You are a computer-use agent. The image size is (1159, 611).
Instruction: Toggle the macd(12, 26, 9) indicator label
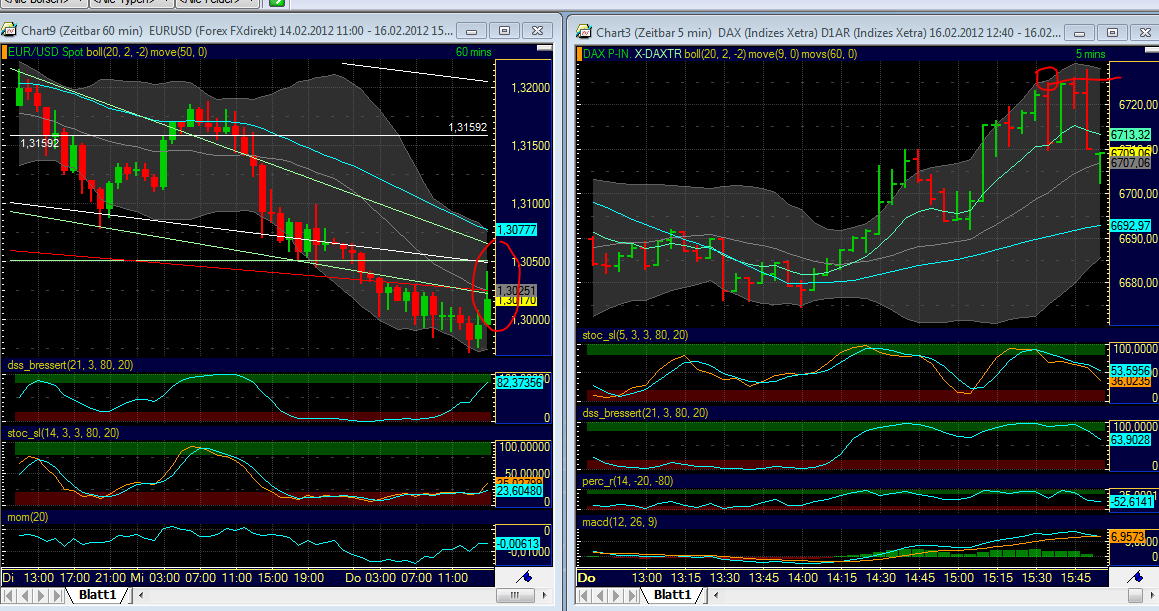tap(622, 520)
